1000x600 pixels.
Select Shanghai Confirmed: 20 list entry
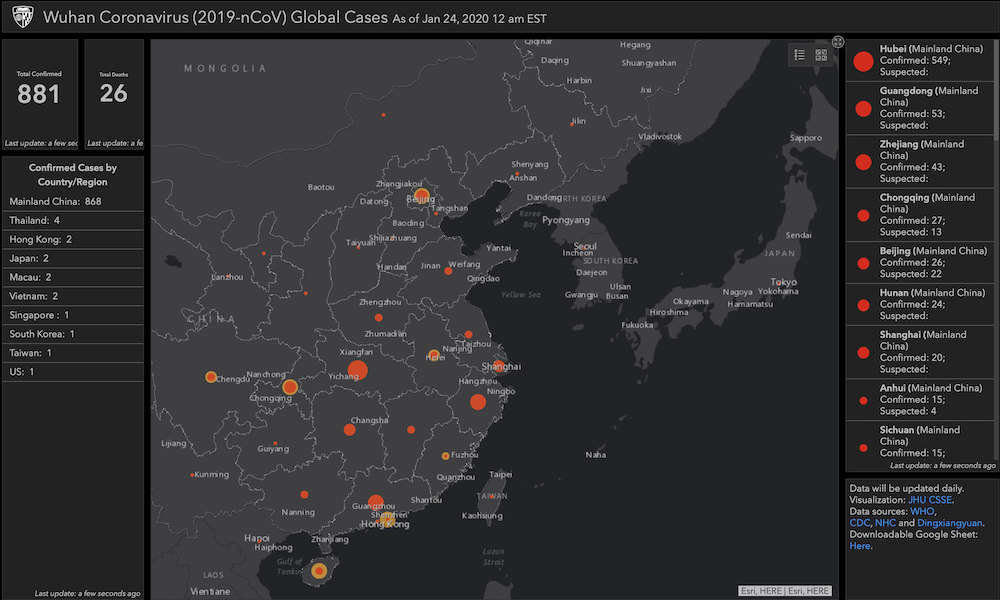point(920,351)
